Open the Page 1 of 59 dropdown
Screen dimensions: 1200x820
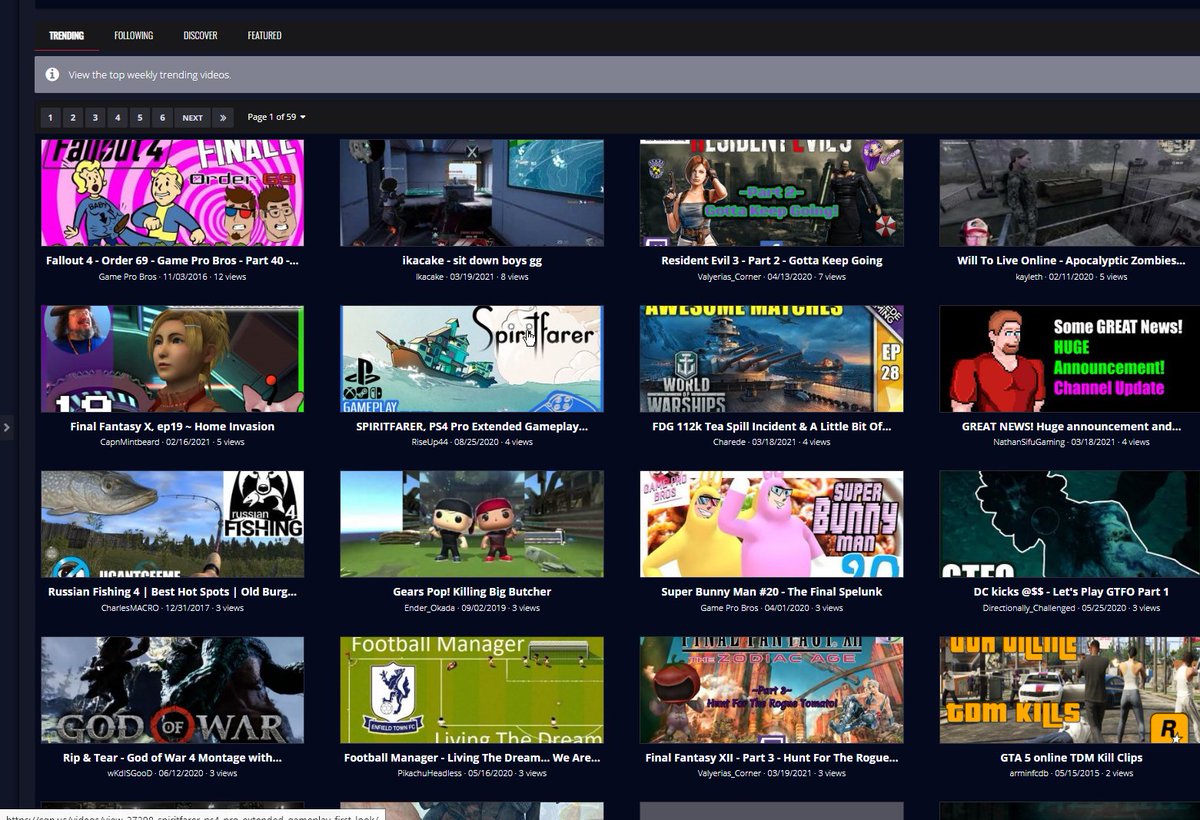[277, 117]
